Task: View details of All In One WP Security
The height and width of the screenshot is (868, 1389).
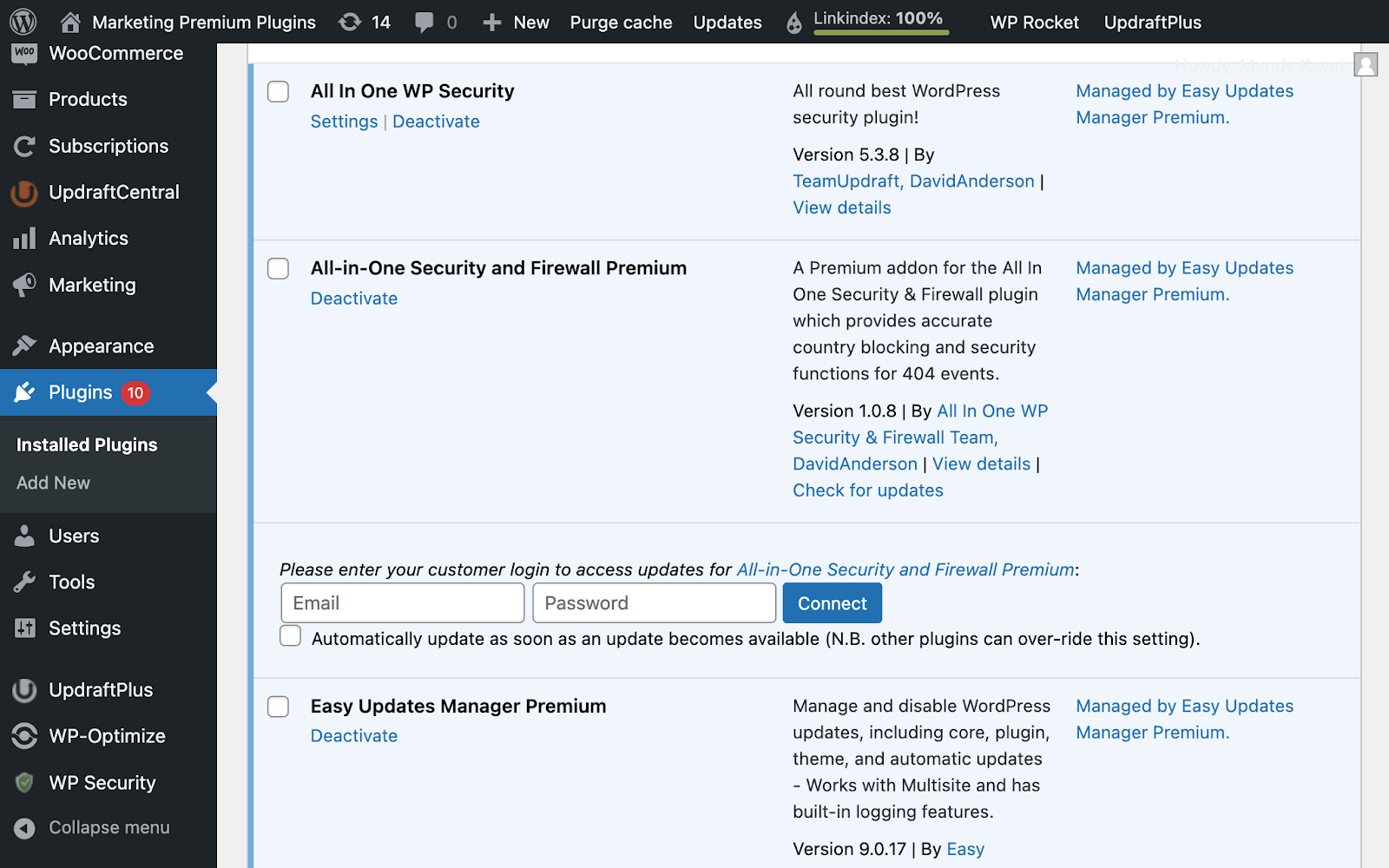Action: (x=841, y=207)
